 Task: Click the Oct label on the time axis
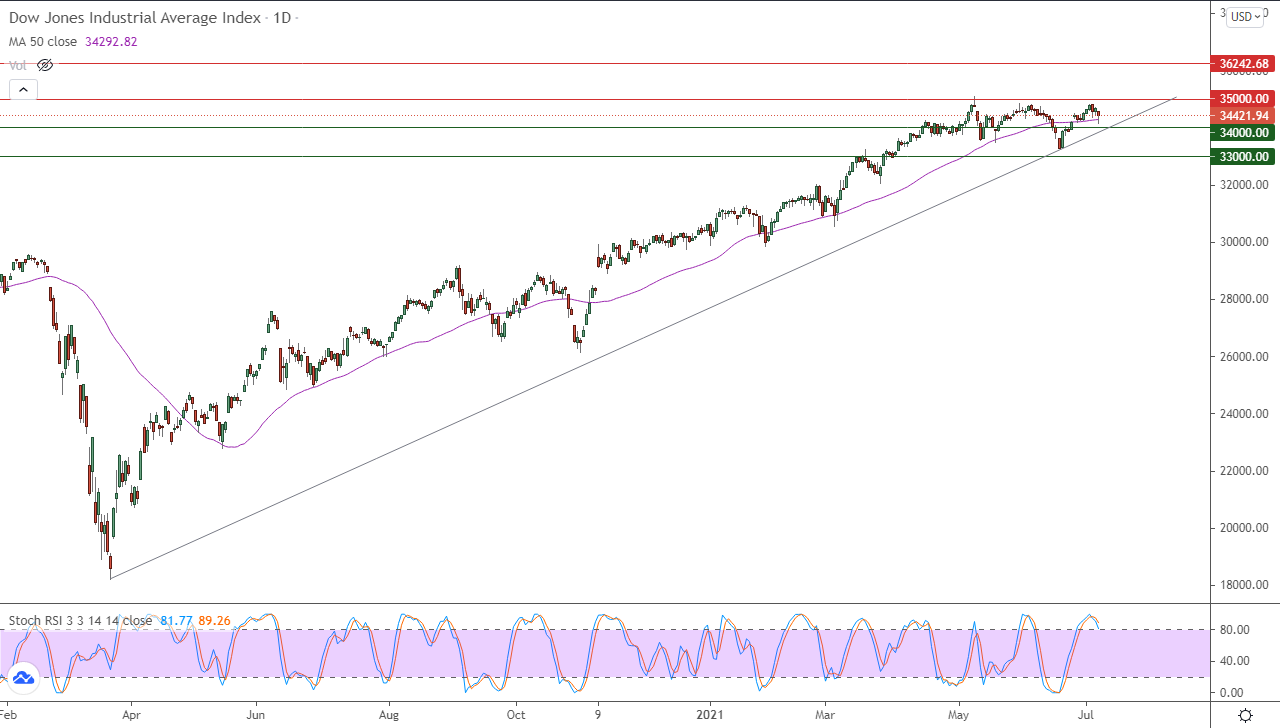click(x=516, y=715)
